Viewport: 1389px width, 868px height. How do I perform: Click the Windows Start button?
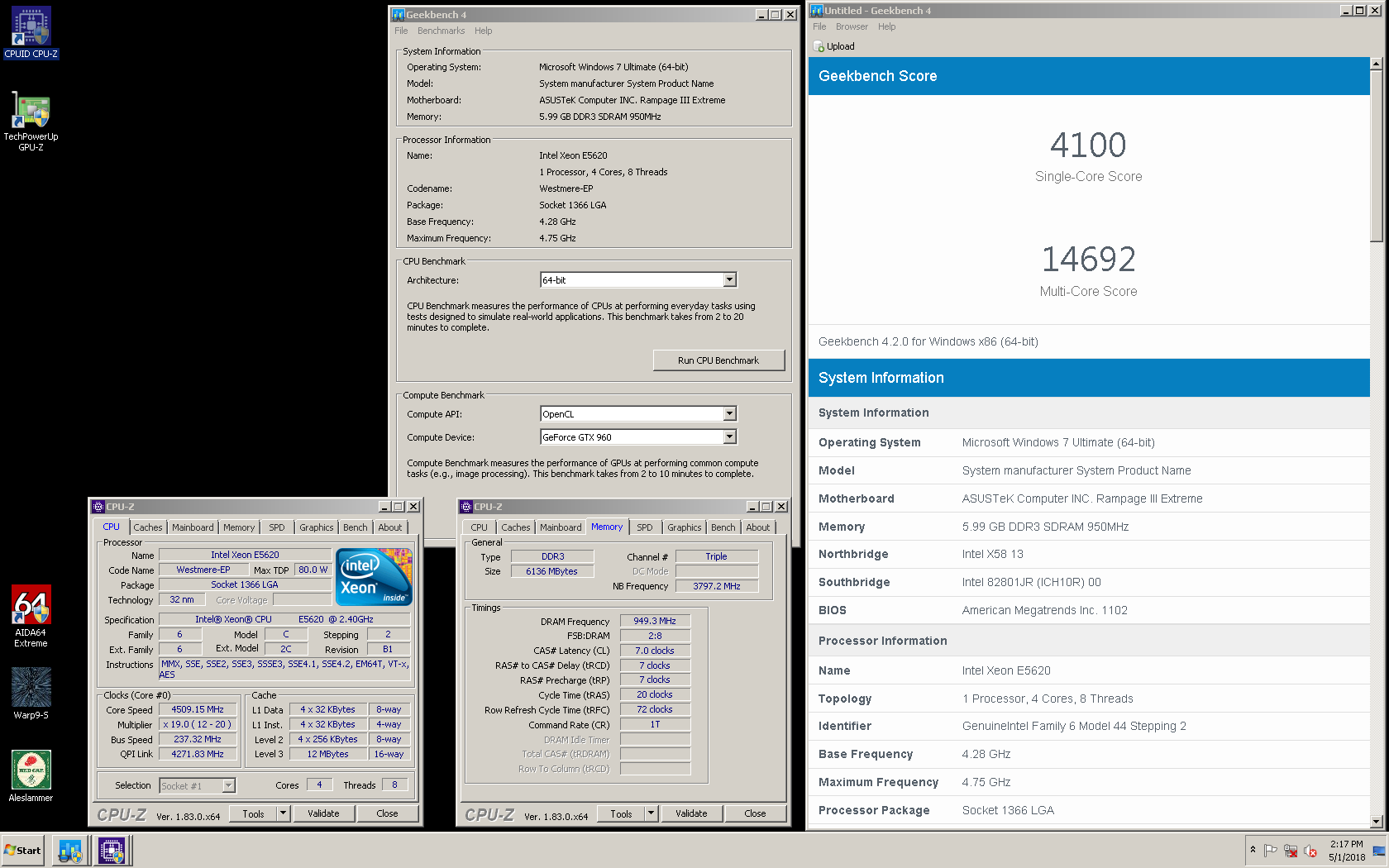(x=23, y=851)
